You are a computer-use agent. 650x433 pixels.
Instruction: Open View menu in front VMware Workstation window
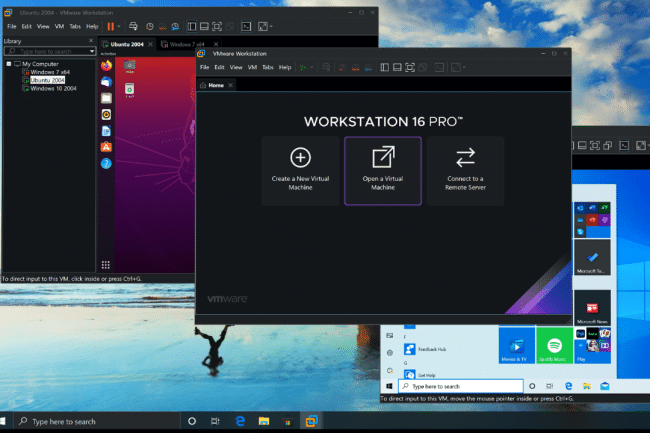pyautogui.click(x=236, y=67)
